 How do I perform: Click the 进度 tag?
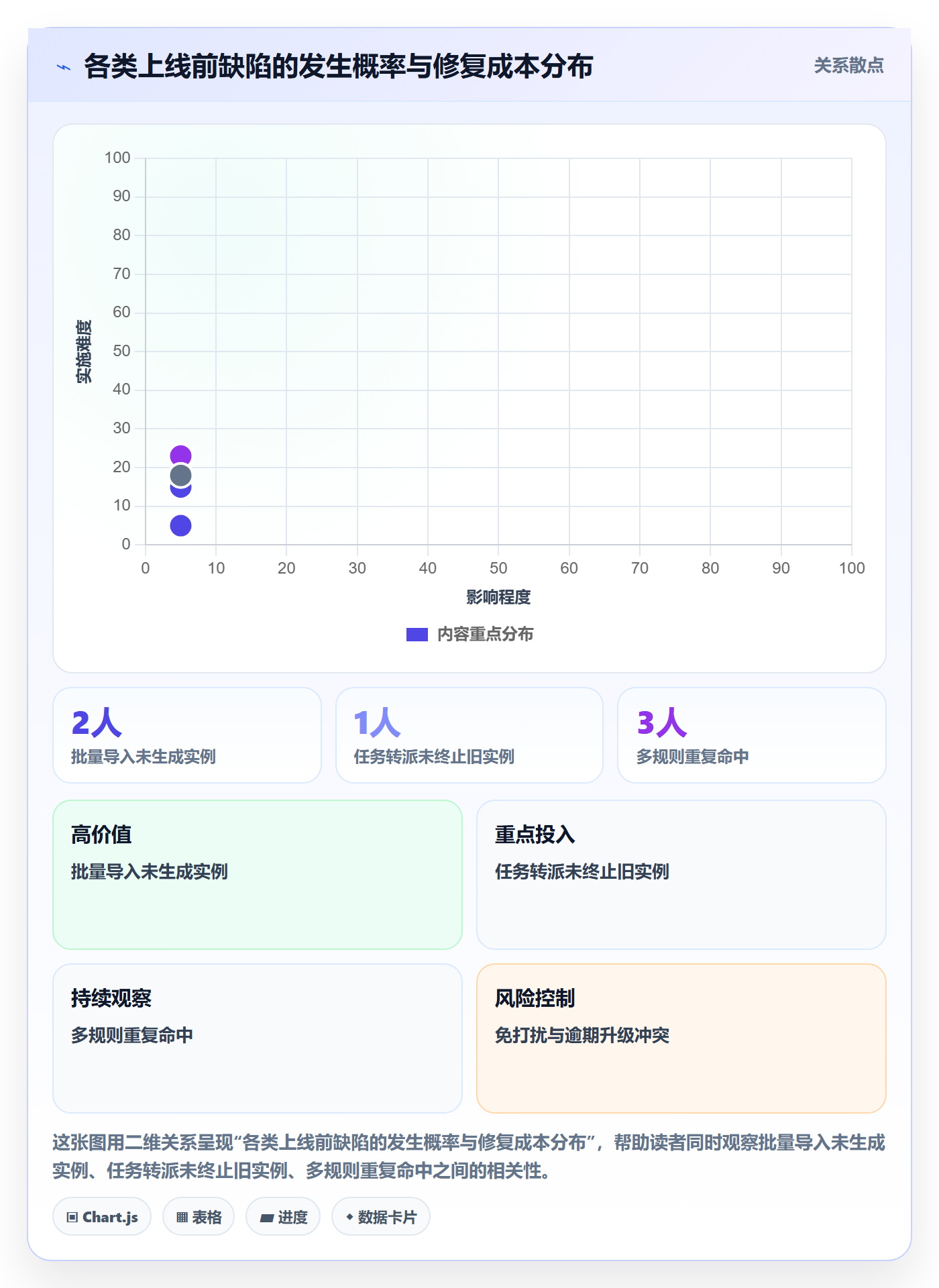click(283, 1217)
